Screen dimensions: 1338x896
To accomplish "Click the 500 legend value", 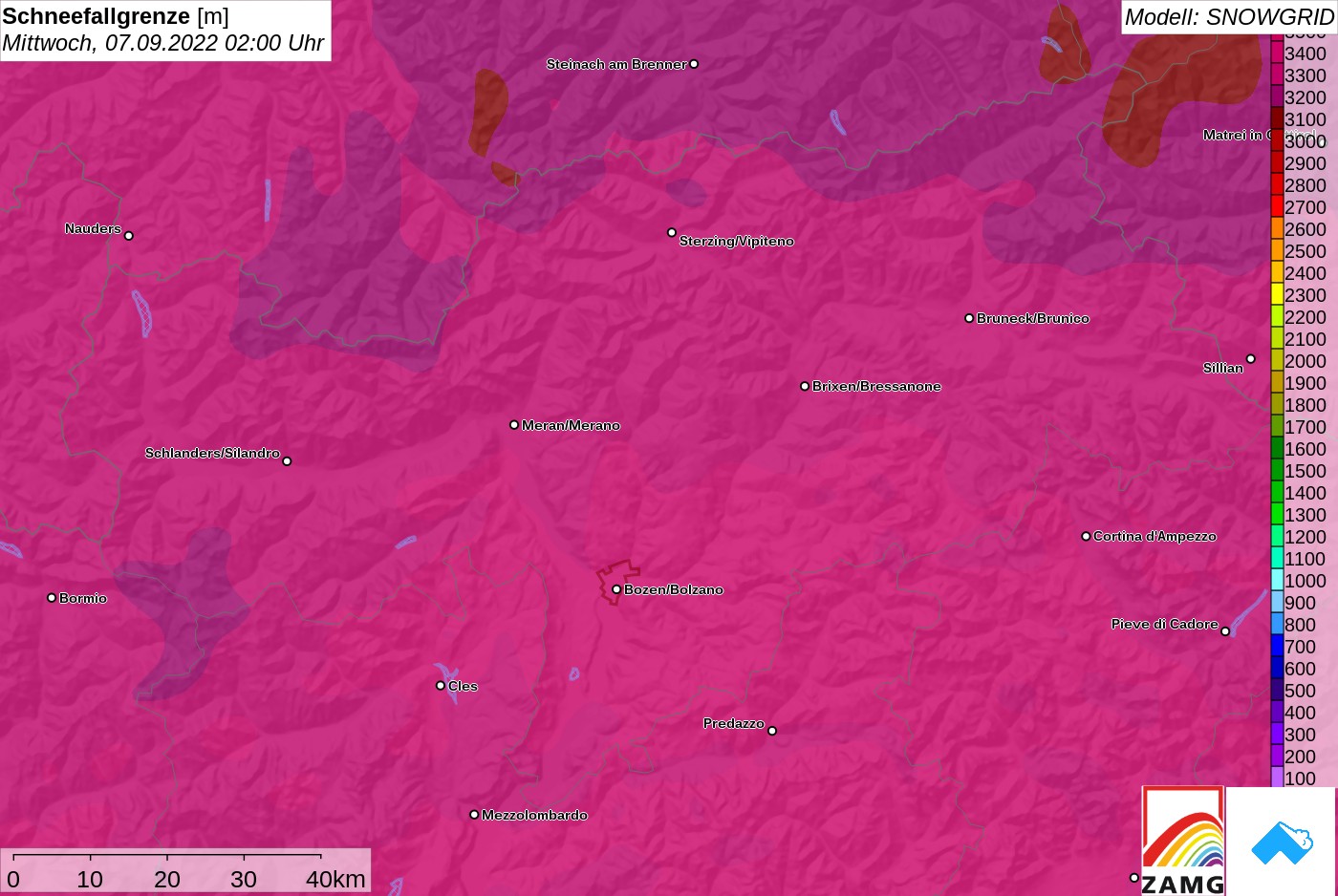I will pyautogui.click(x=1301, y=691).
